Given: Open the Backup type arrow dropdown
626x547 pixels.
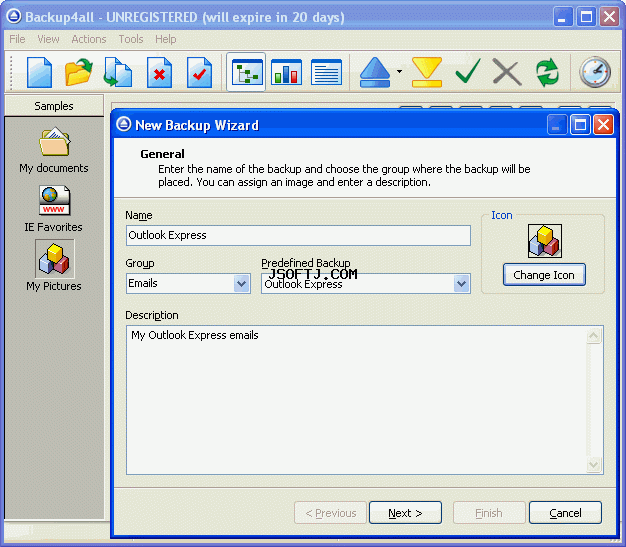Looking at the screenshot, I should [399, 72].
